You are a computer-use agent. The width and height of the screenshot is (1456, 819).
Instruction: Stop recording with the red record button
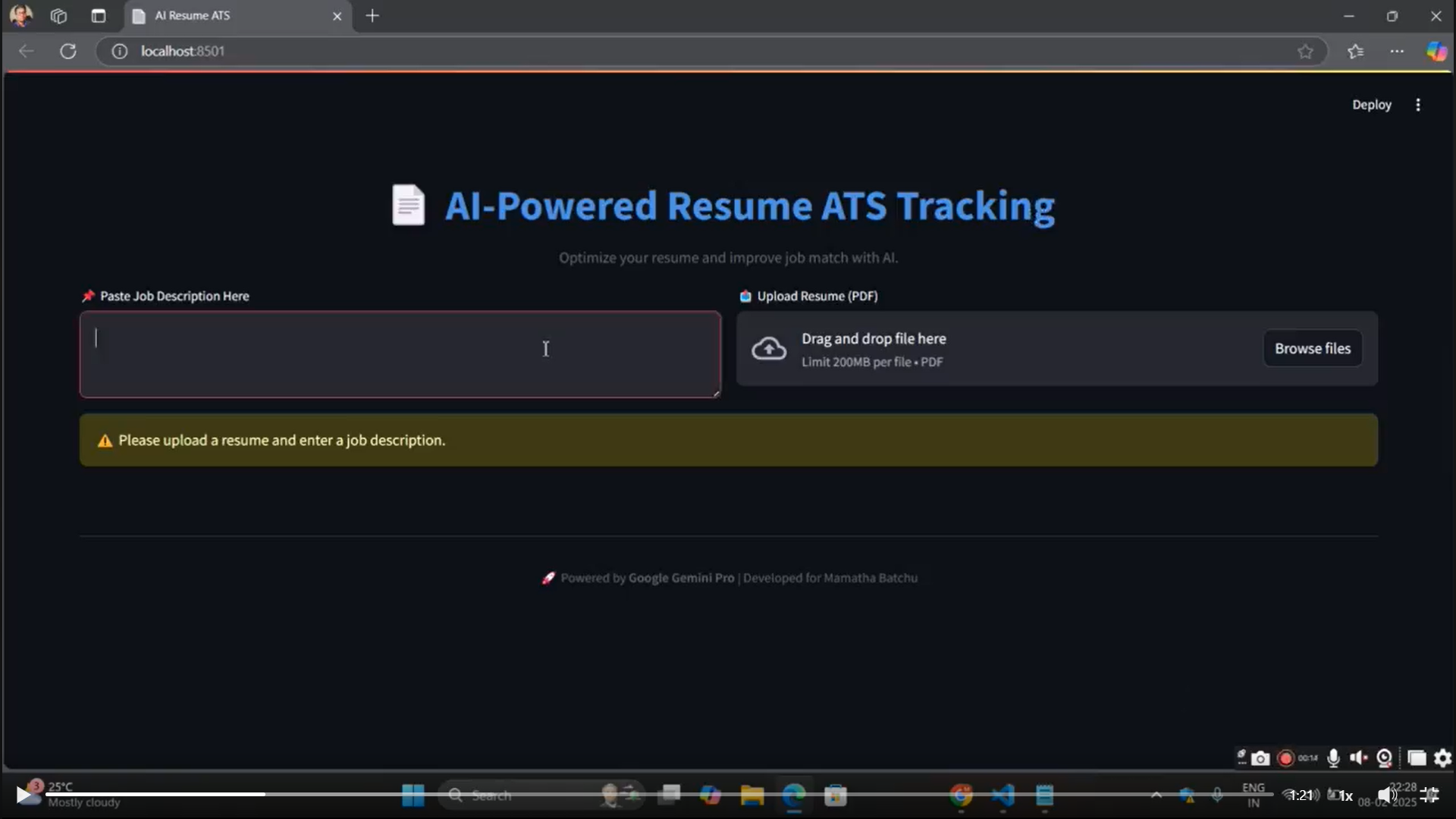coord(1285,758)
